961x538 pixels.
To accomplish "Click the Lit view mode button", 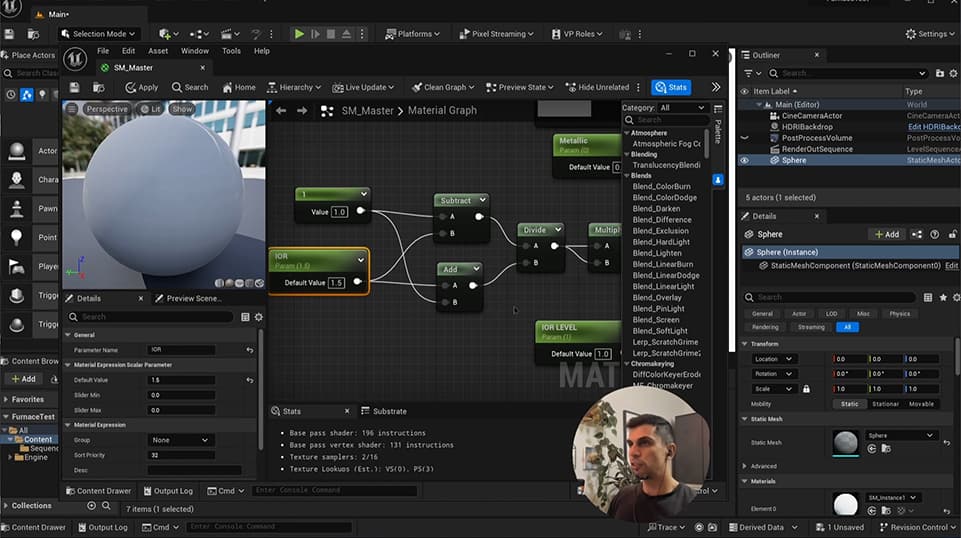I will point(150,109).
